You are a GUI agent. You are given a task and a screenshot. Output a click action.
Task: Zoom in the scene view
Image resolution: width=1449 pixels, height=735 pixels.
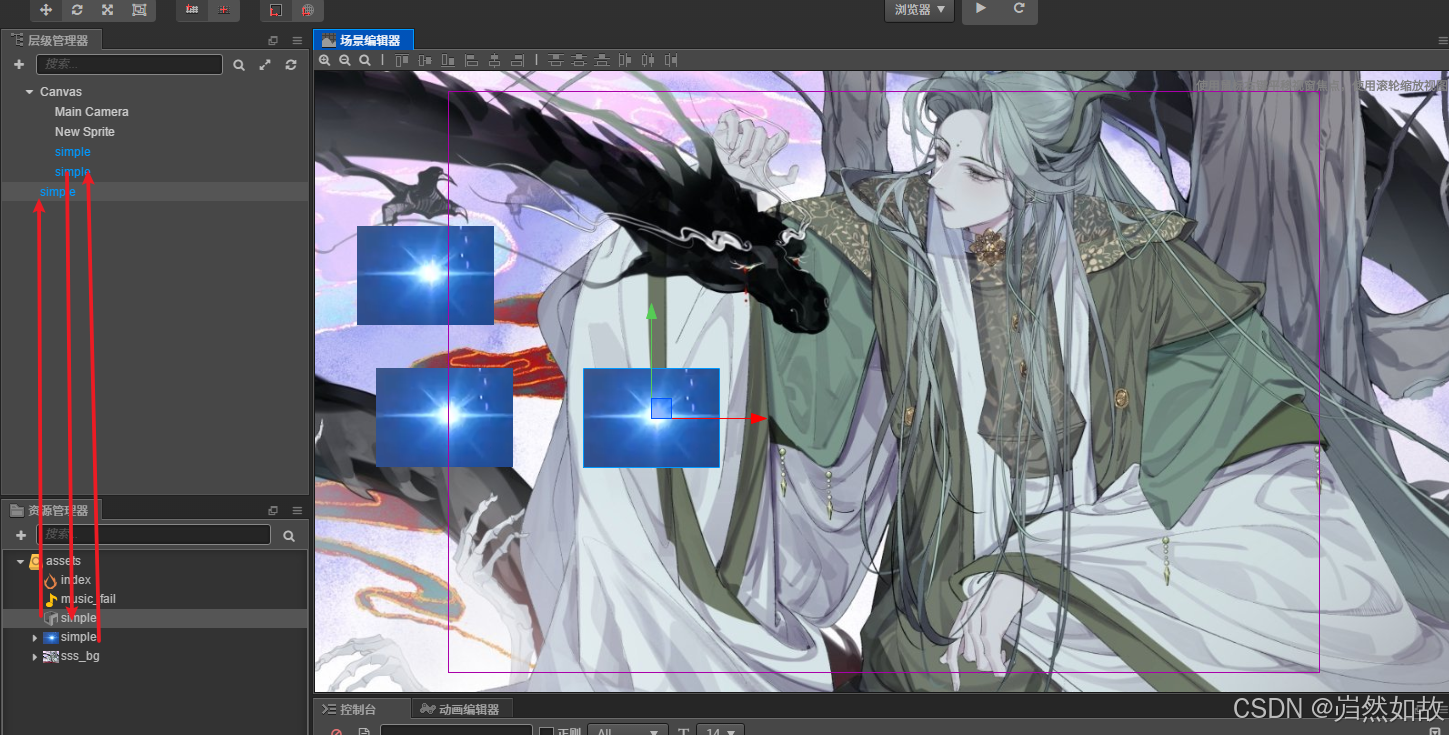[x=325, y=61]
